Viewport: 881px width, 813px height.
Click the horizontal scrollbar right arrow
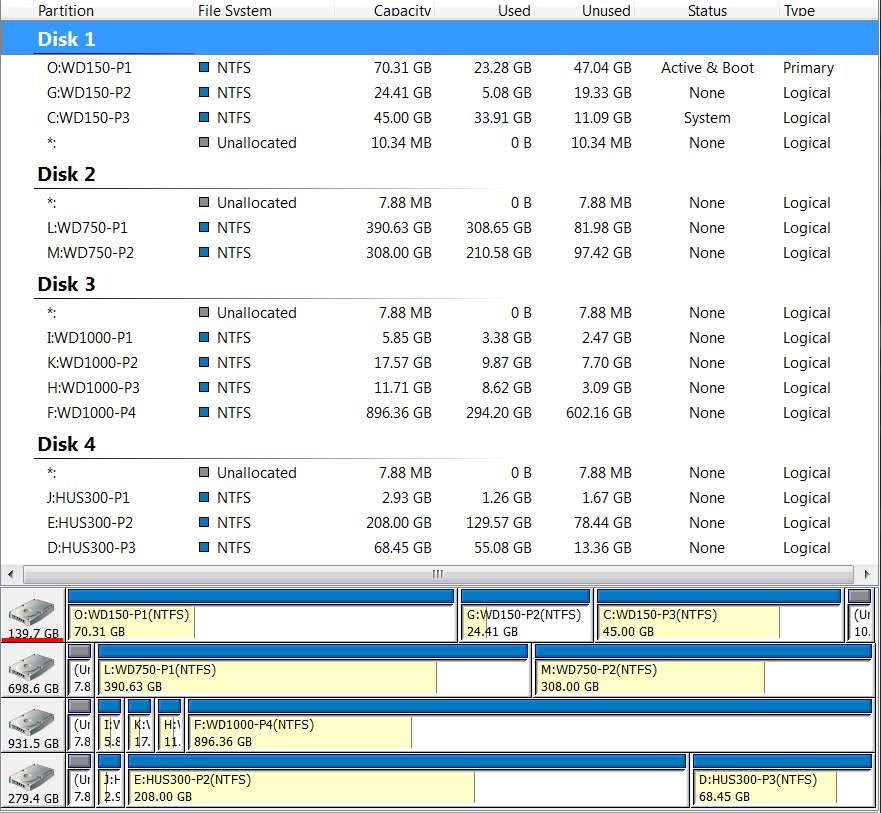[867, 574]
